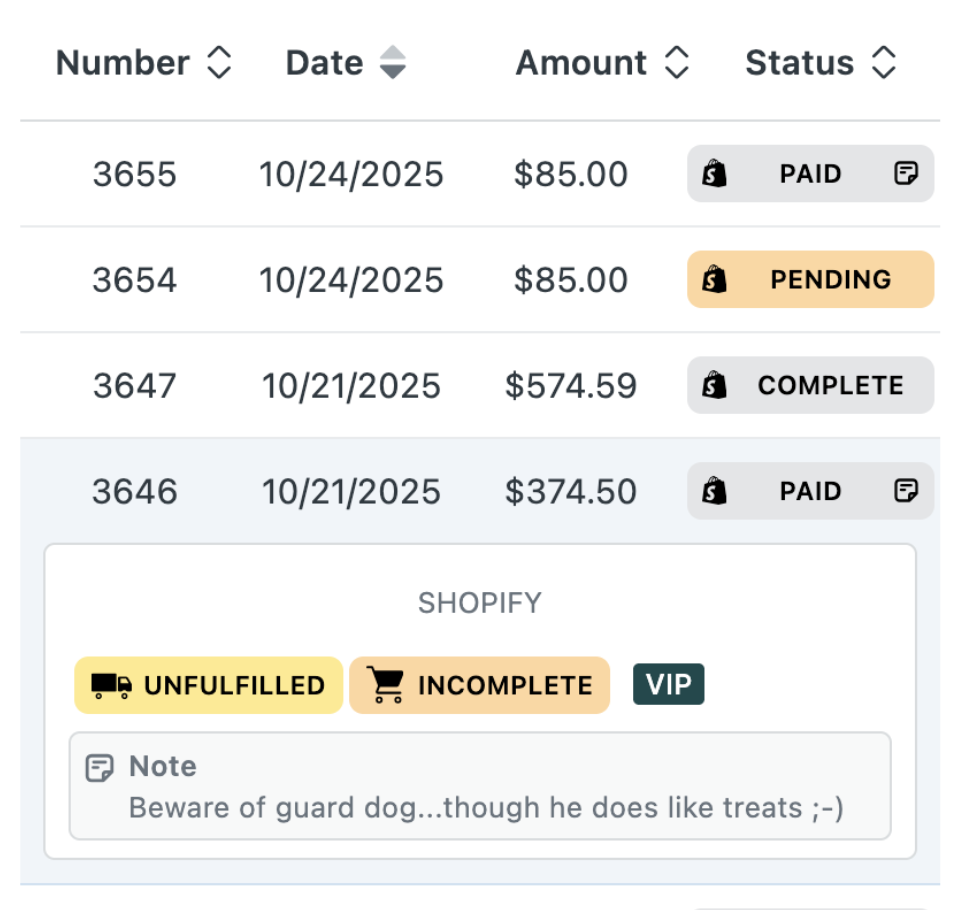962x910 pixels.
Task: Click the Shopify bag icon on order 3655
Action: tap(714, 173)
